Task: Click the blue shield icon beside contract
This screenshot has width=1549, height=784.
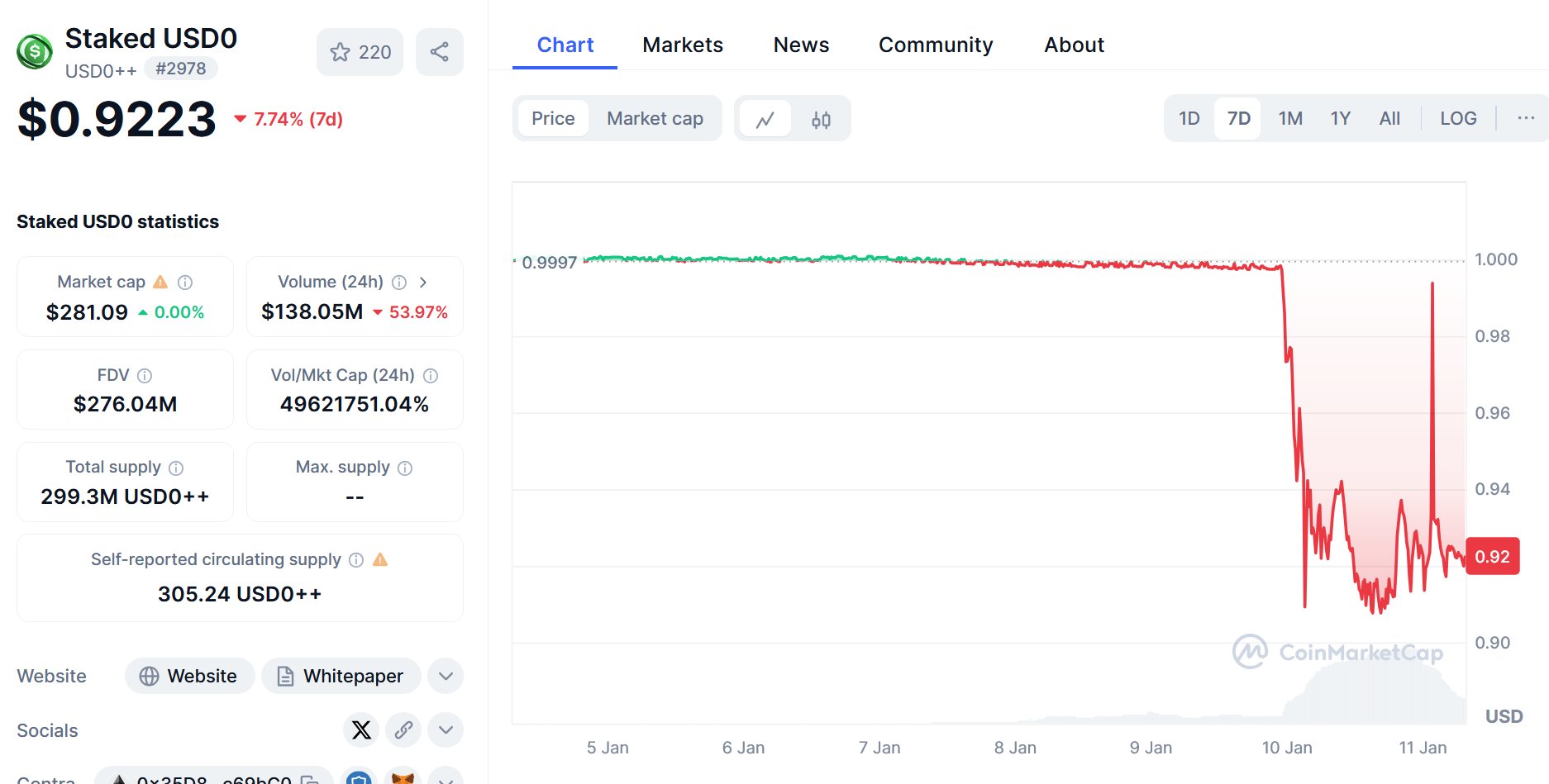Action: [x=359, y=778]
